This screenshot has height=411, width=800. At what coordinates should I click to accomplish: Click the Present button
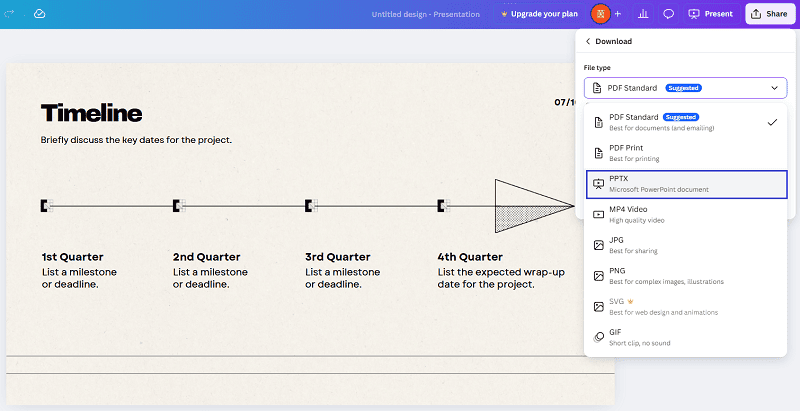tap(711, 14)
